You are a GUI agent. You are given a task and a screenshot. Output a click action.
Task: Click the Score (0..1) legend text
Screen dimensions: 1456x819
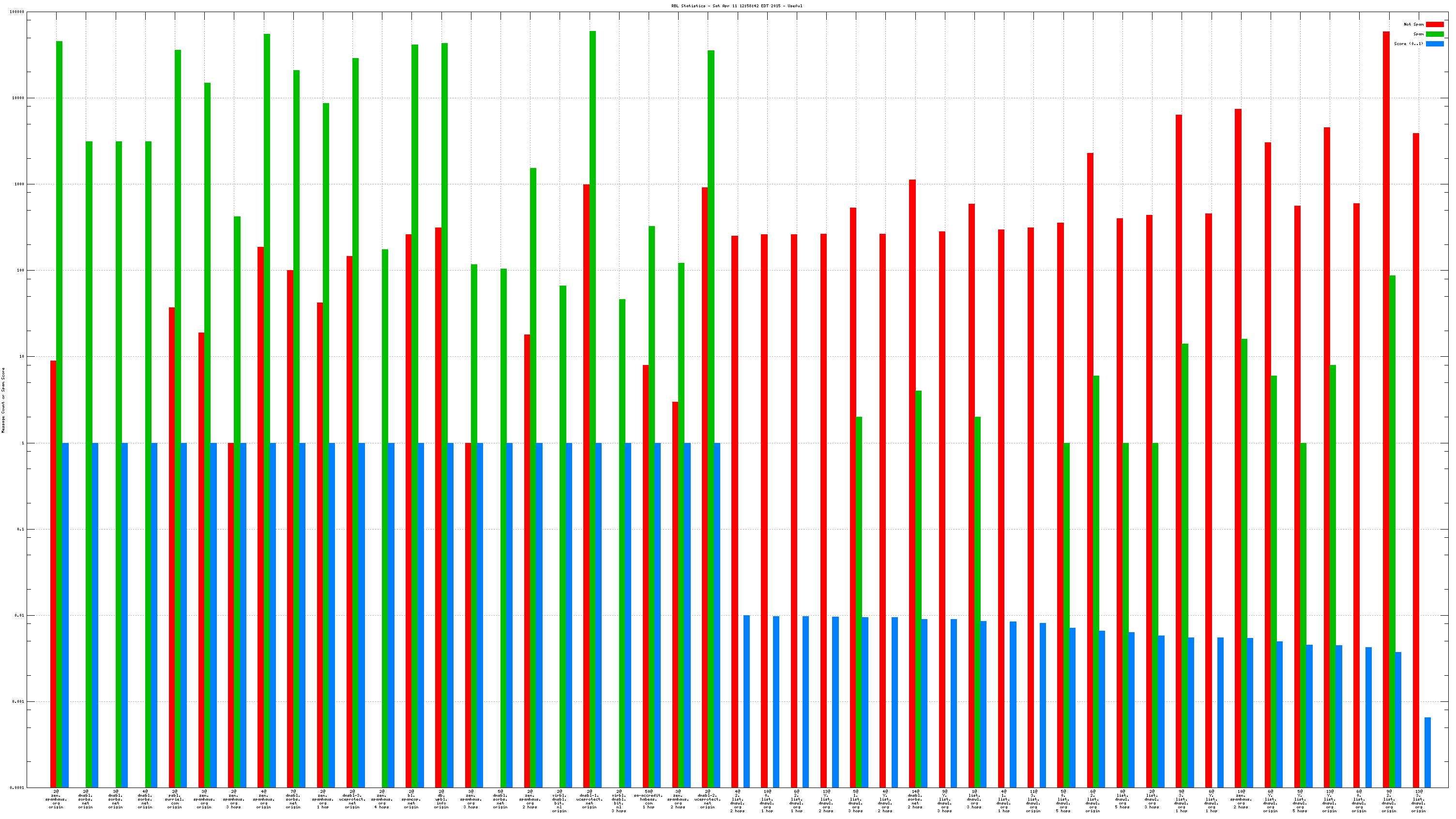(1409, 44)
